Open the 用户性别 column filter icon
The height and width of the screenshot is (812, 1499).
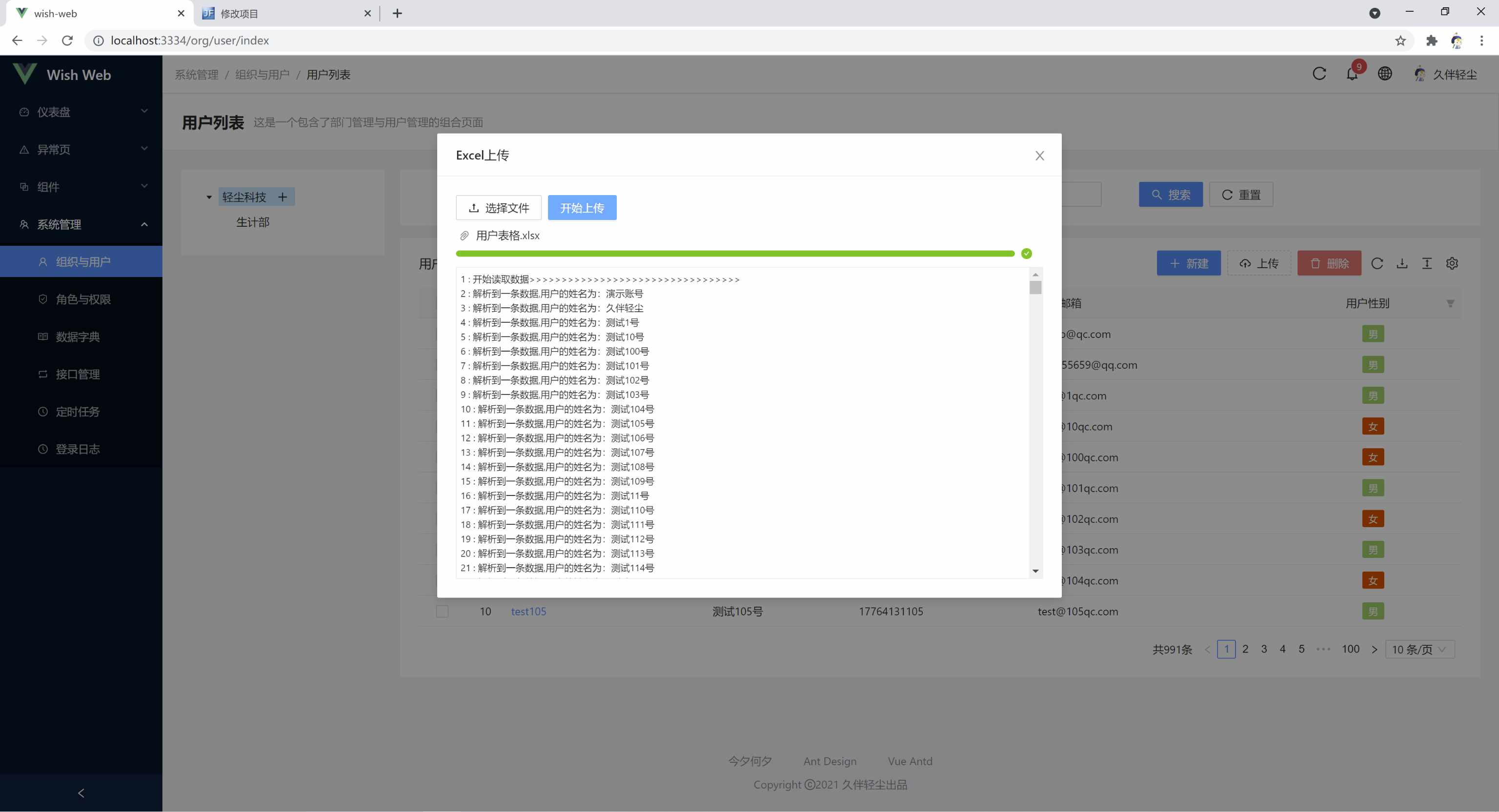click(x=1450, y=304)
